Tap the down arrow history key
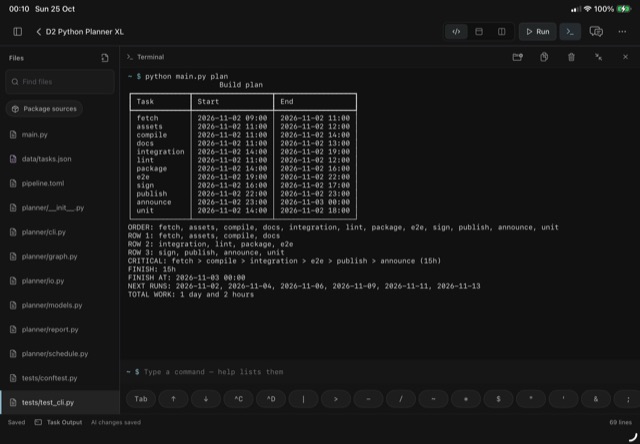 point(206,399)
